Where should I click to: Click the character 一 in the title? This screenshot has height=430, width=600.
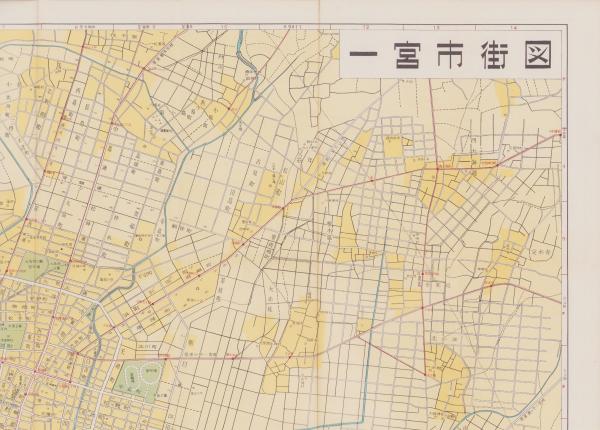(x=365, y=53)
